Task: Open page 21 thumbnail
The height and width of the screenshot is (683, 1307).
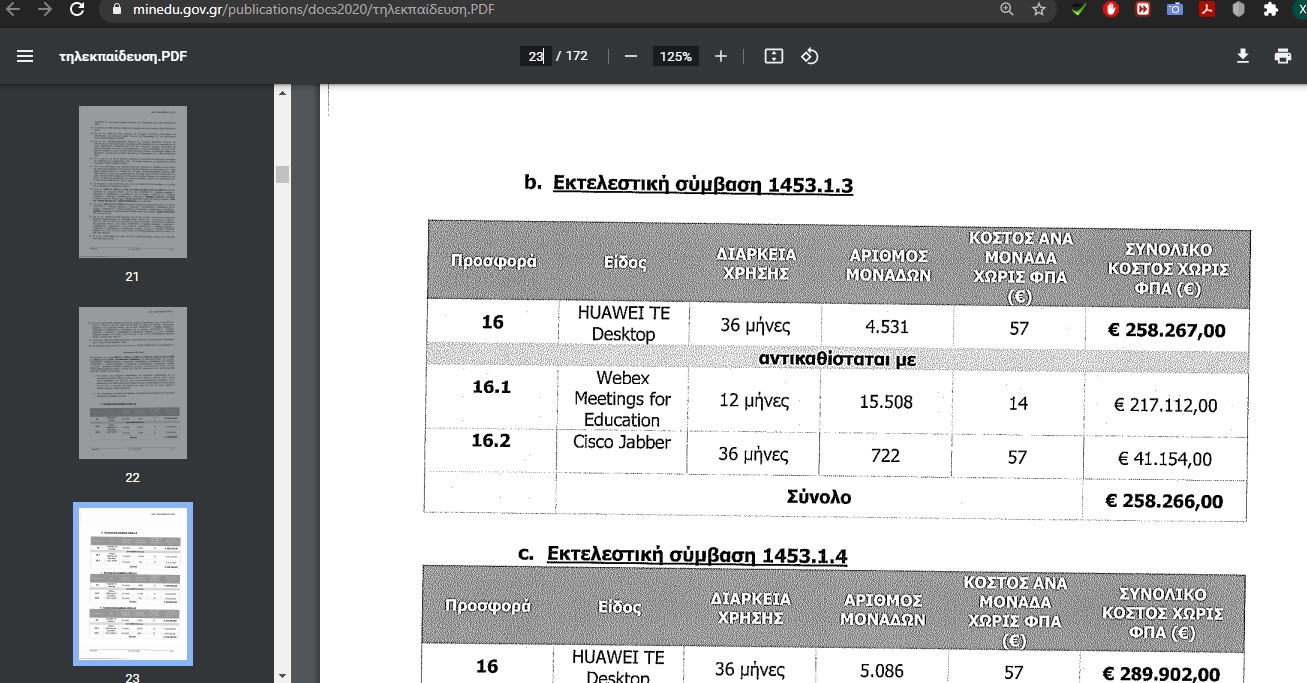Action: tap(133, 181)
